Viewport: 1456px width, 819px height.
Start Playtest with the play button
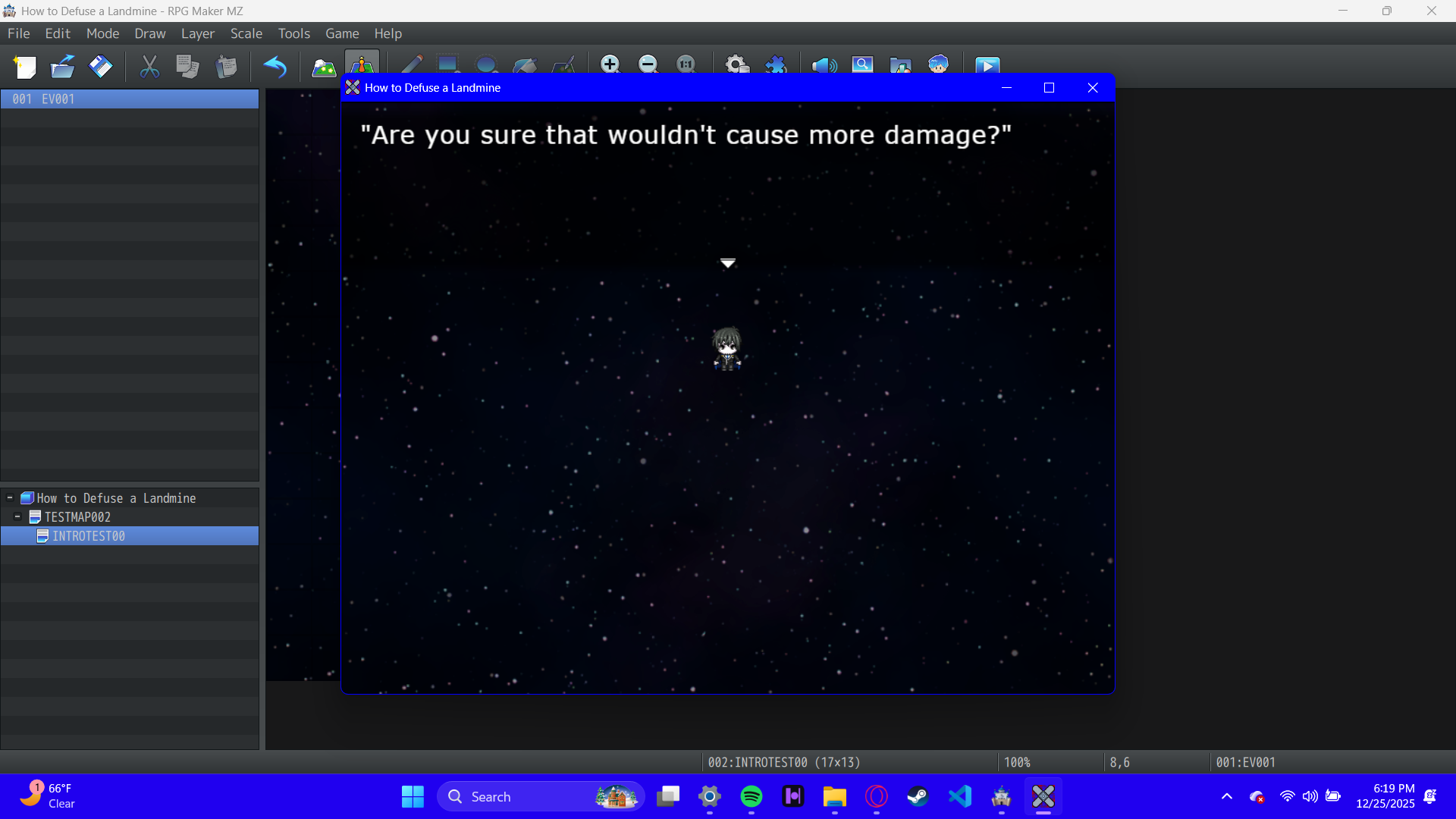click(987, 65)
